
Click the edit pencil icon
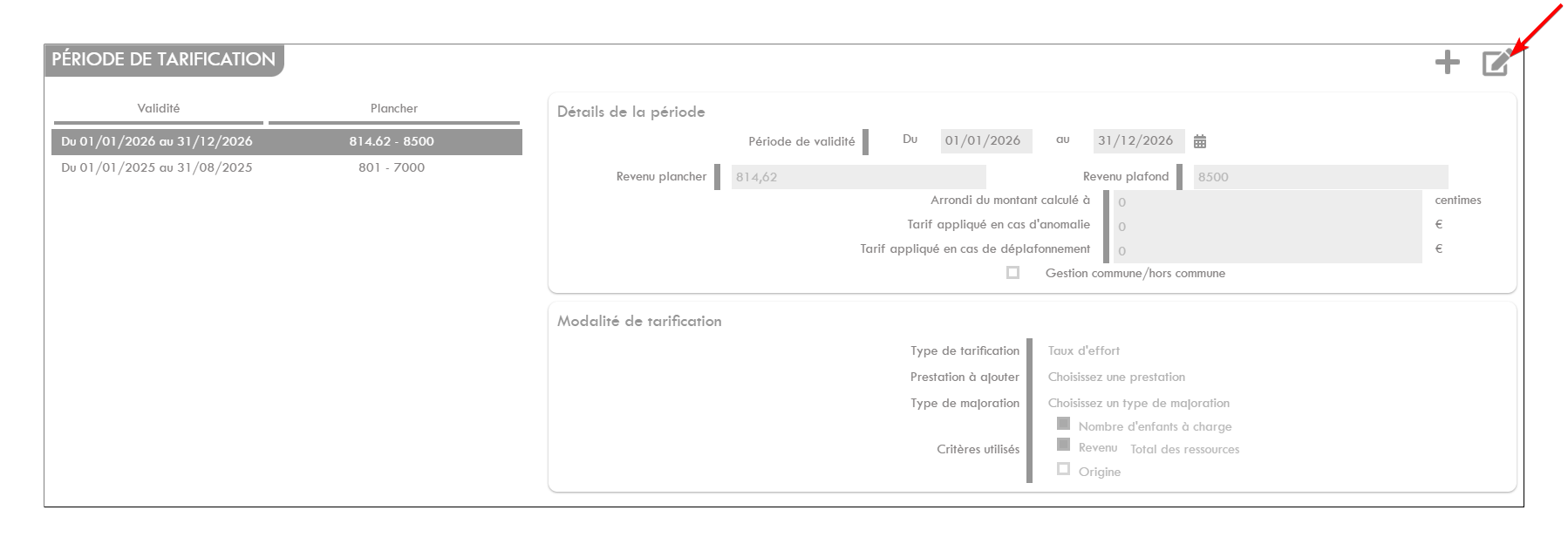(1496, 63)
